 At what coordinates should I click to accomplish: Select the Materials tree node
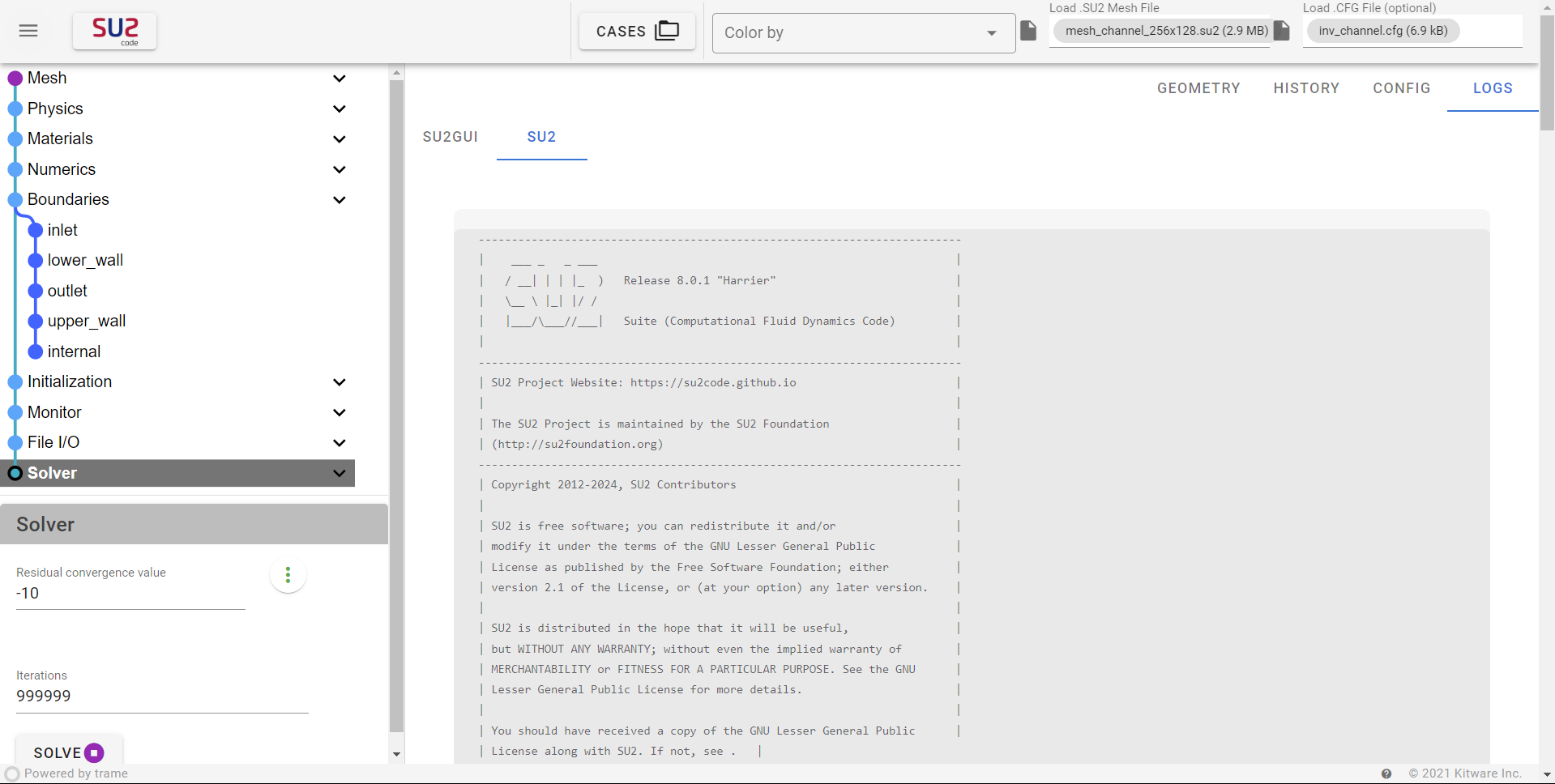pyautogui.click(x=60, y=138)
